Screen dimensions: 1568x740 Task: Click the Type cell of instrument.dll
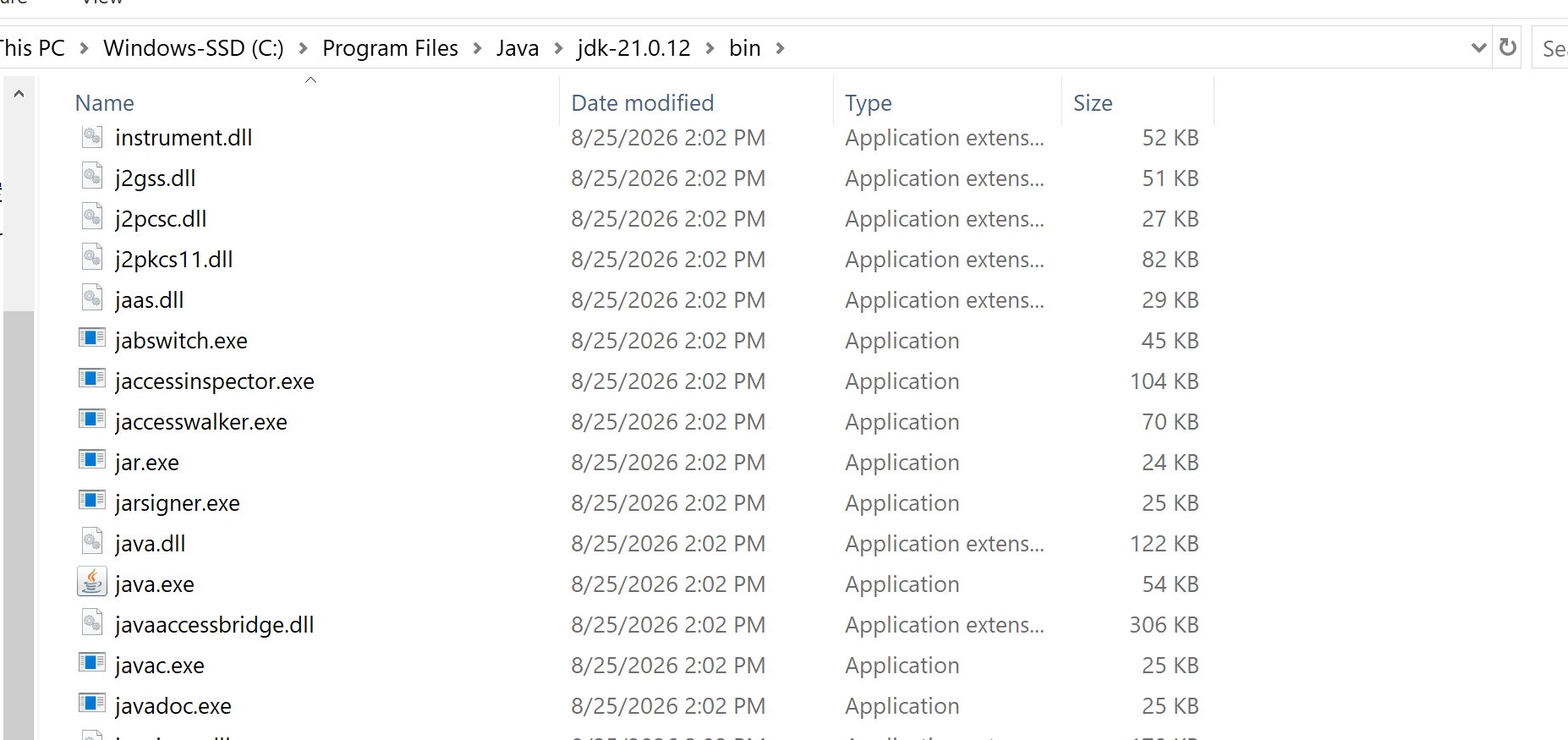[945, 138]
